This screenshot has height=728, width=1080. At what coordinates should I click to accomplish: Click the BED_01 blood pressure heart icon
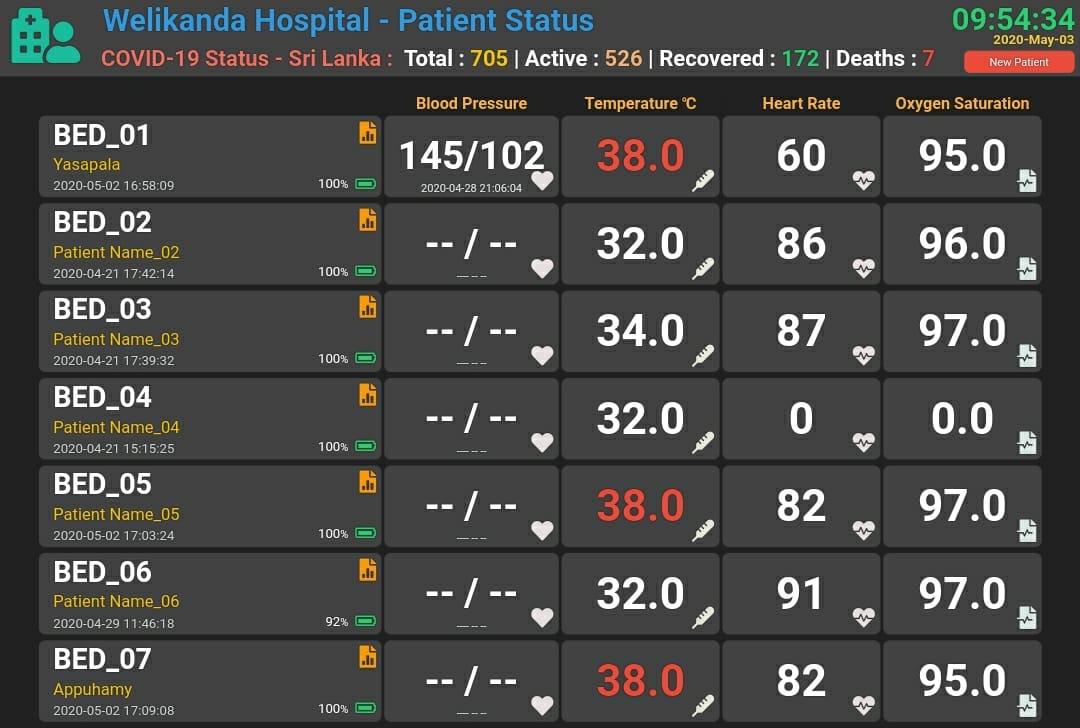pyautogui.click(x=542, y=181)
